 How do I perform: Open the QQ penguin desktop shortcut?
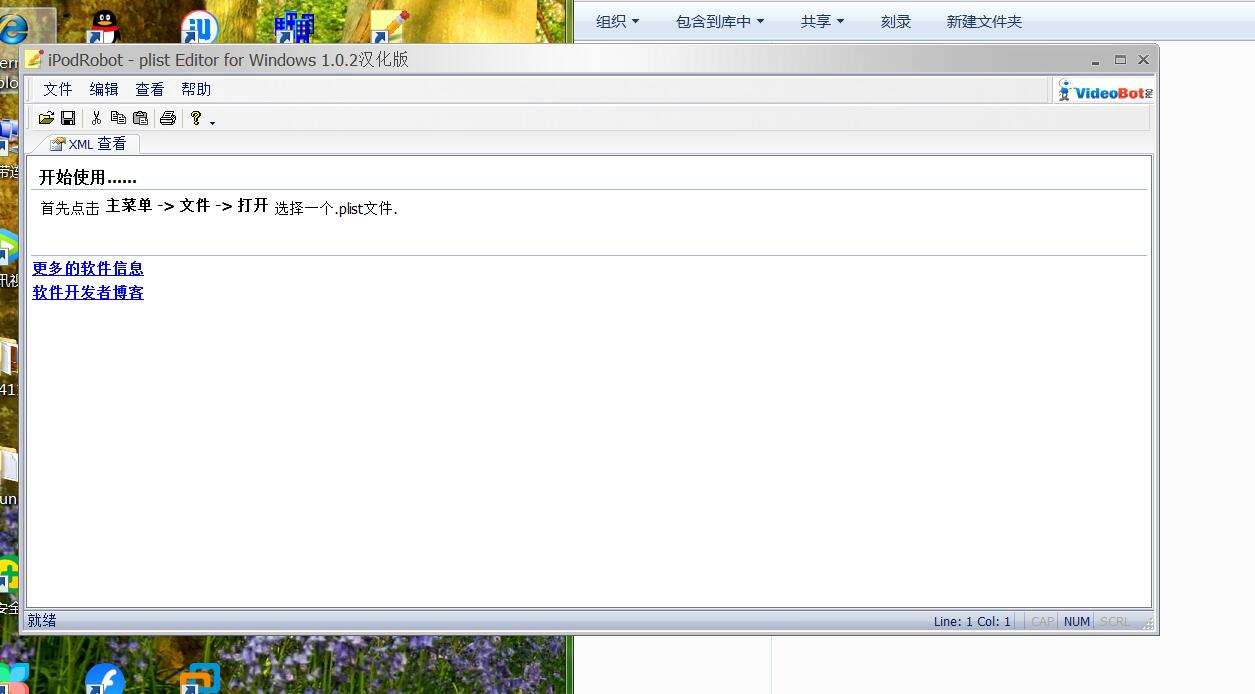click(x=103, y=27)
